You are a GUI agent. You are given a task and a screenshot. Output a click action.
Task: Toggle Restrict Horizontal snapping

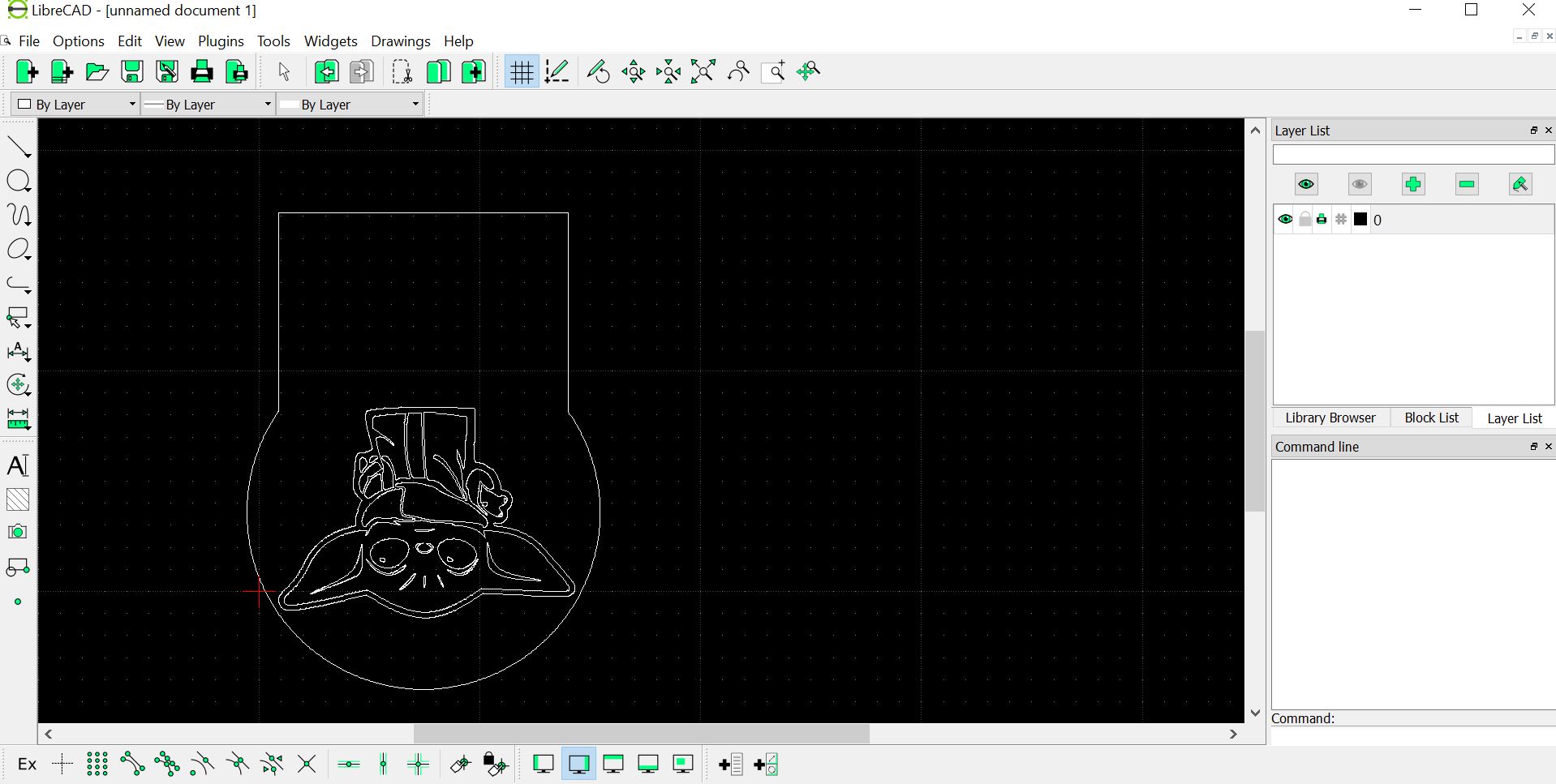click(x=349, y=764)
